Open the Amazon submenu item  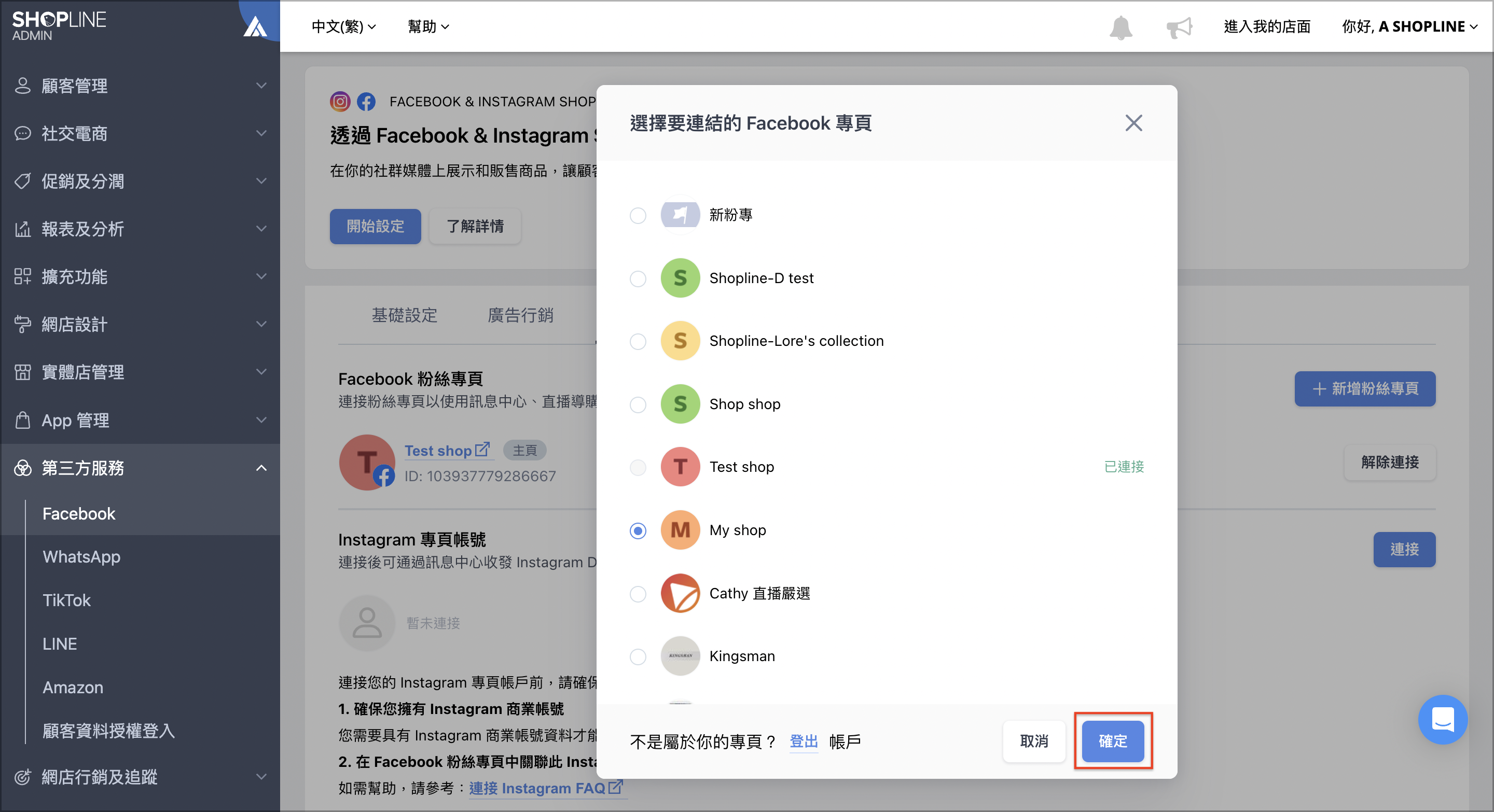[x=73, y=688]
